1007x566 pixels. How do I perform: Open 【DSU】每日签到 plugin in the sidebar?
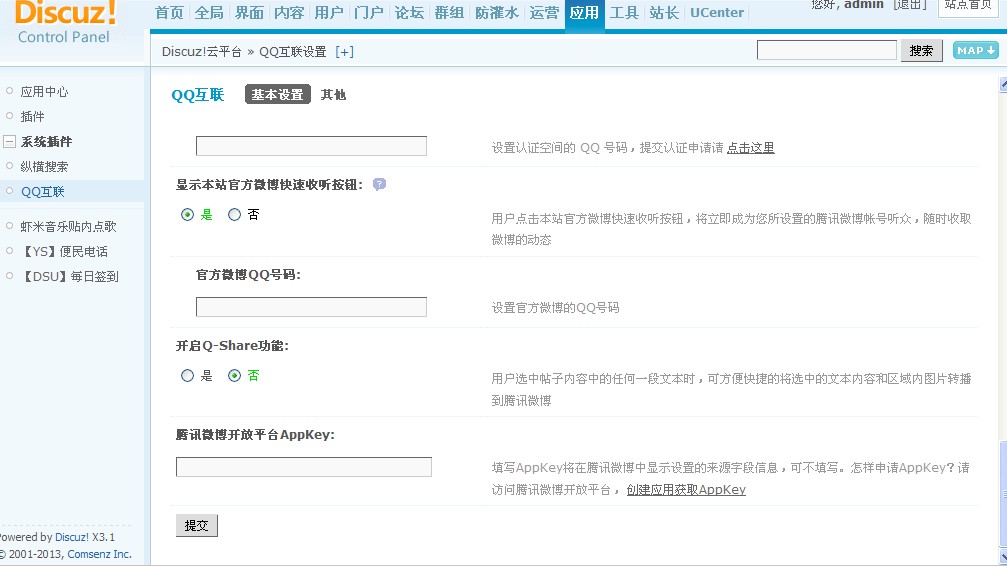pyautogui.click(x=70, y=276)
